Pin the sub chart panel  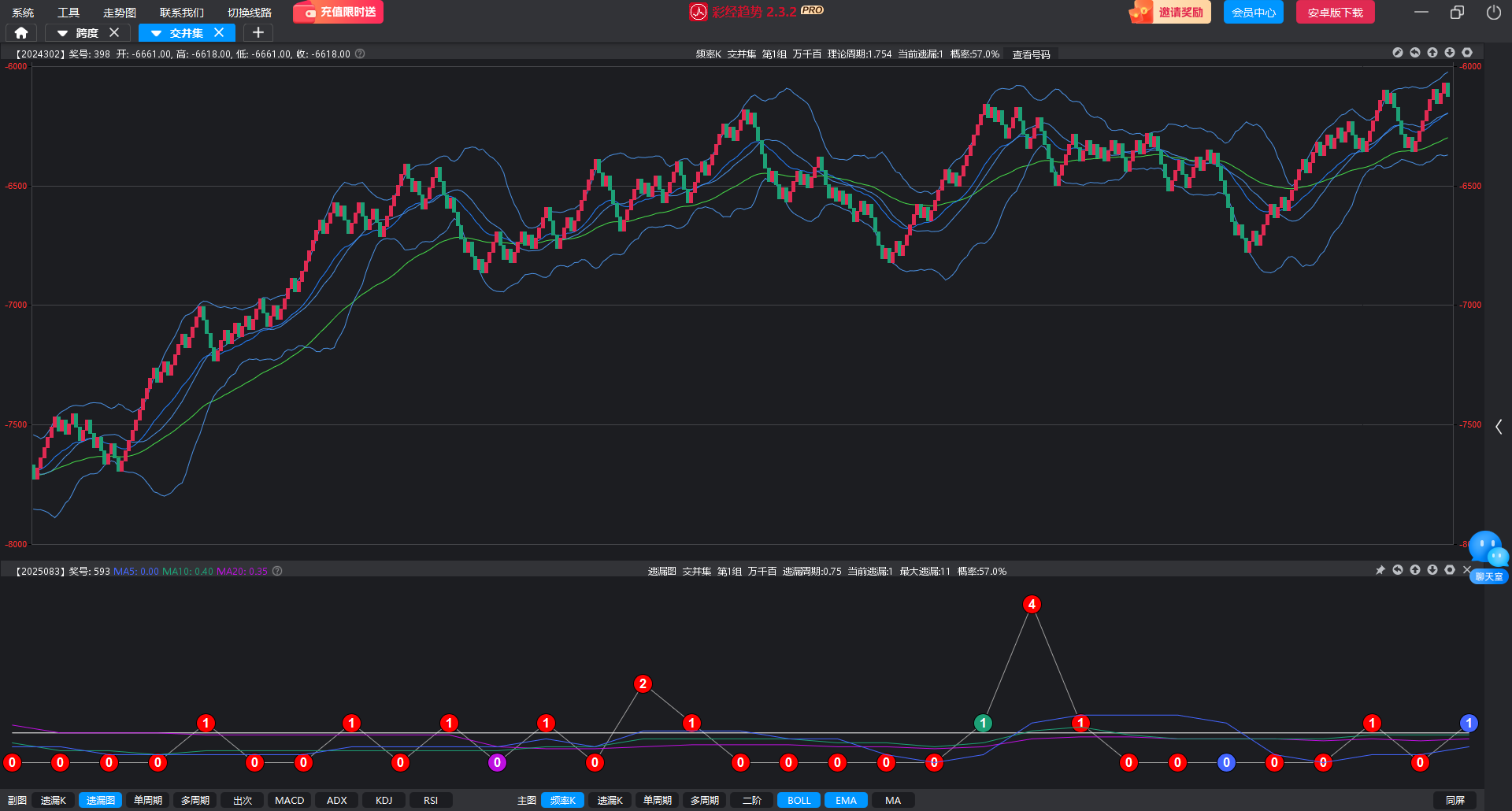click(x=1380, y=570)
